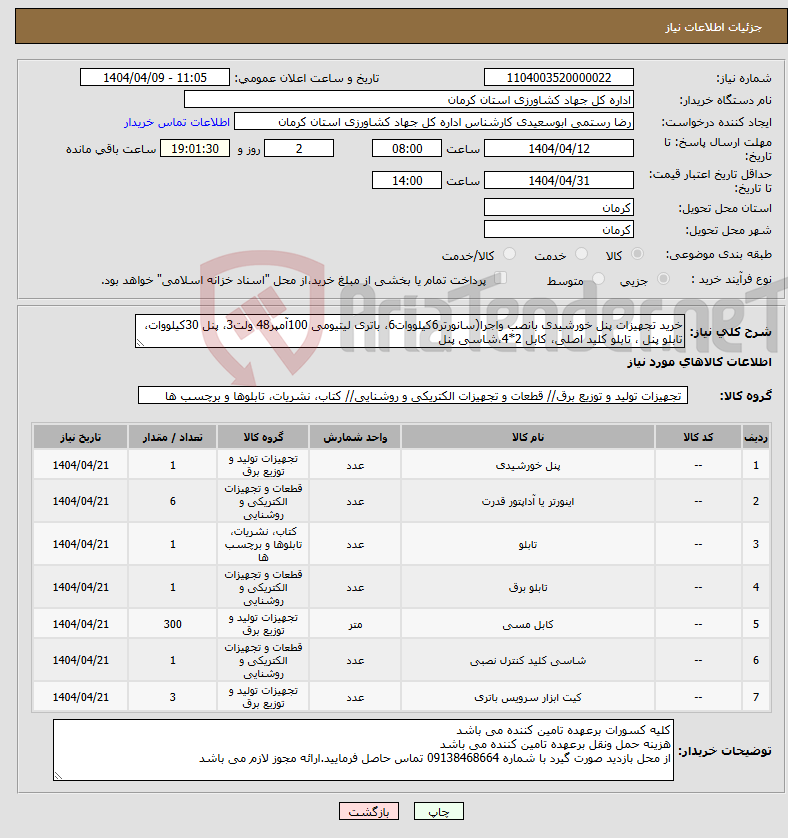Image resolution: width=788 pixels, height=838 pixels.
Task: Click quantity 6 in the اینورتر row
Action: [x=173, y=501]
